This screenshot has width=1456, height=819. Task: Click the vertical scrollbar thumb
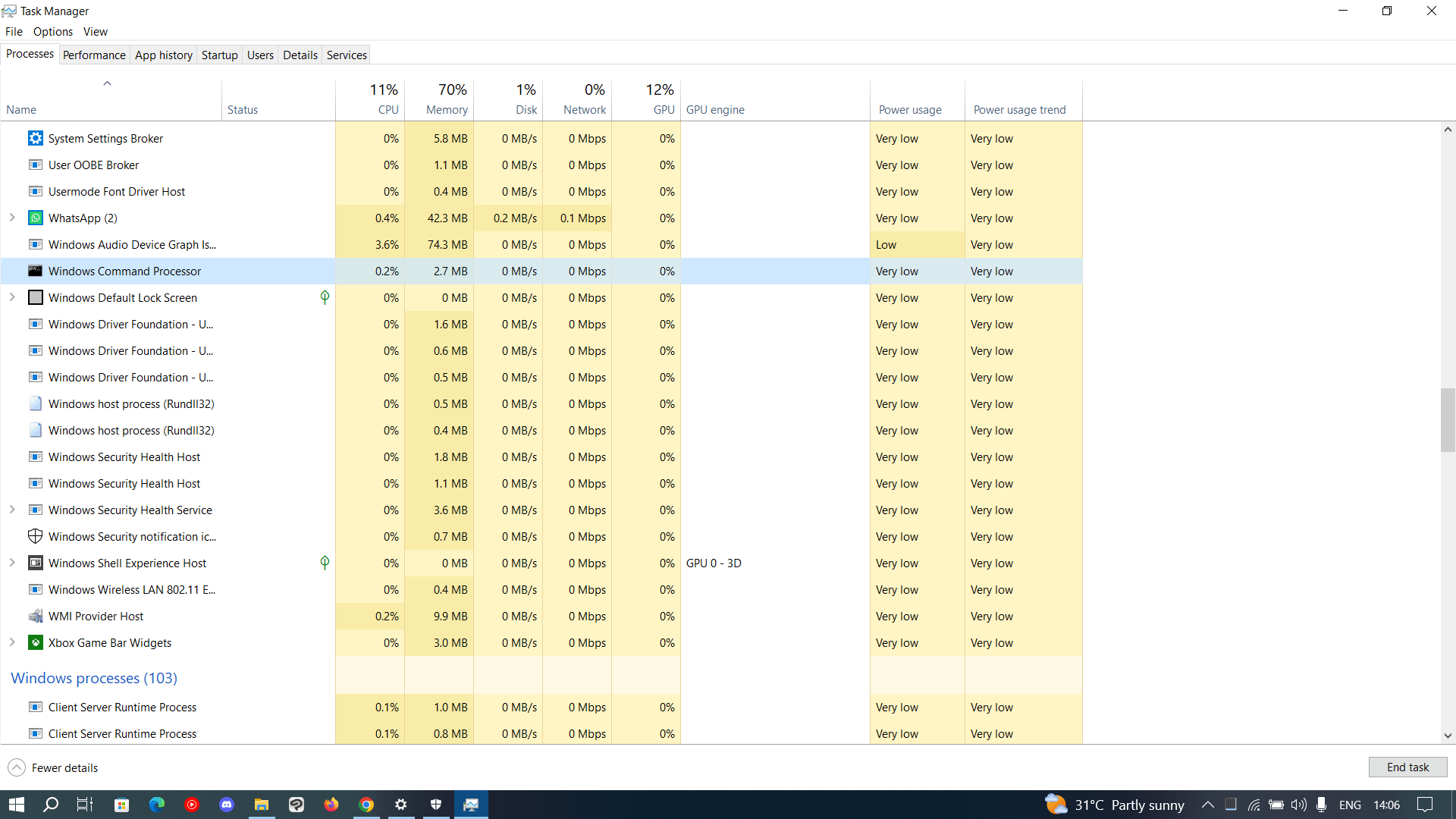[x=1448, y=419]
